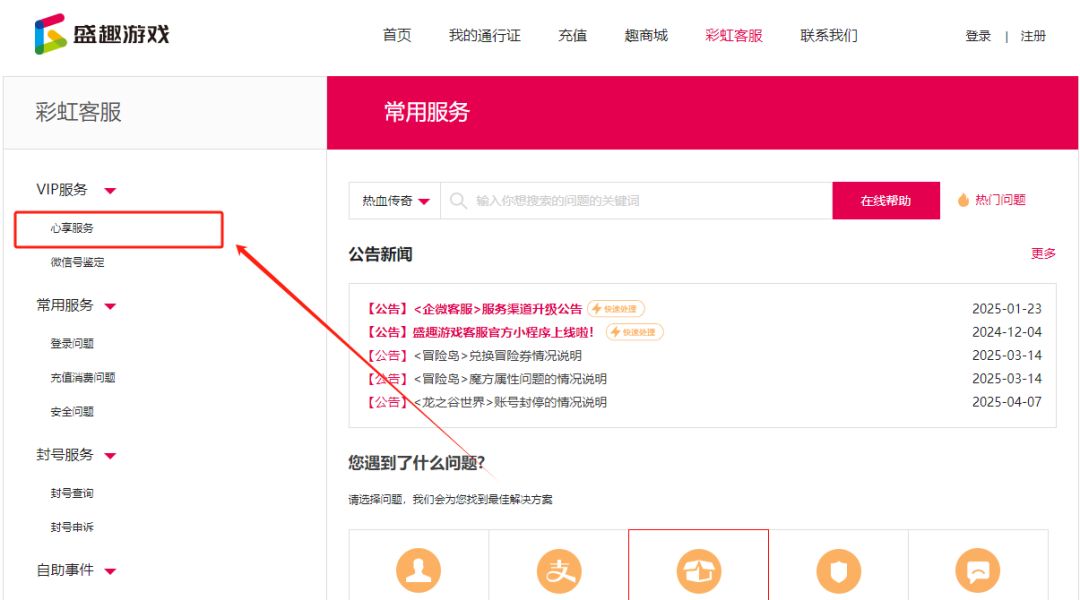Open 微信号鉴定 in sidebar
This screenshot has height=600, width=1080.
(x=77, y=262)
